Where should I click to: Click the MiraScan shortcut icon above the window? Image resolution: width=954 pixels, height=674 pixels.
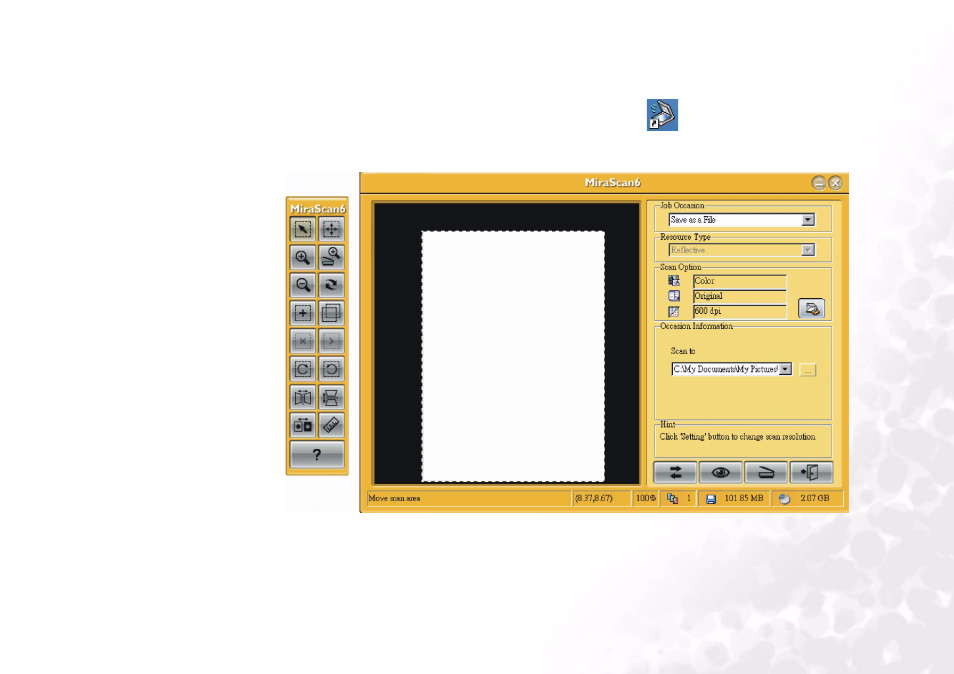662,115
